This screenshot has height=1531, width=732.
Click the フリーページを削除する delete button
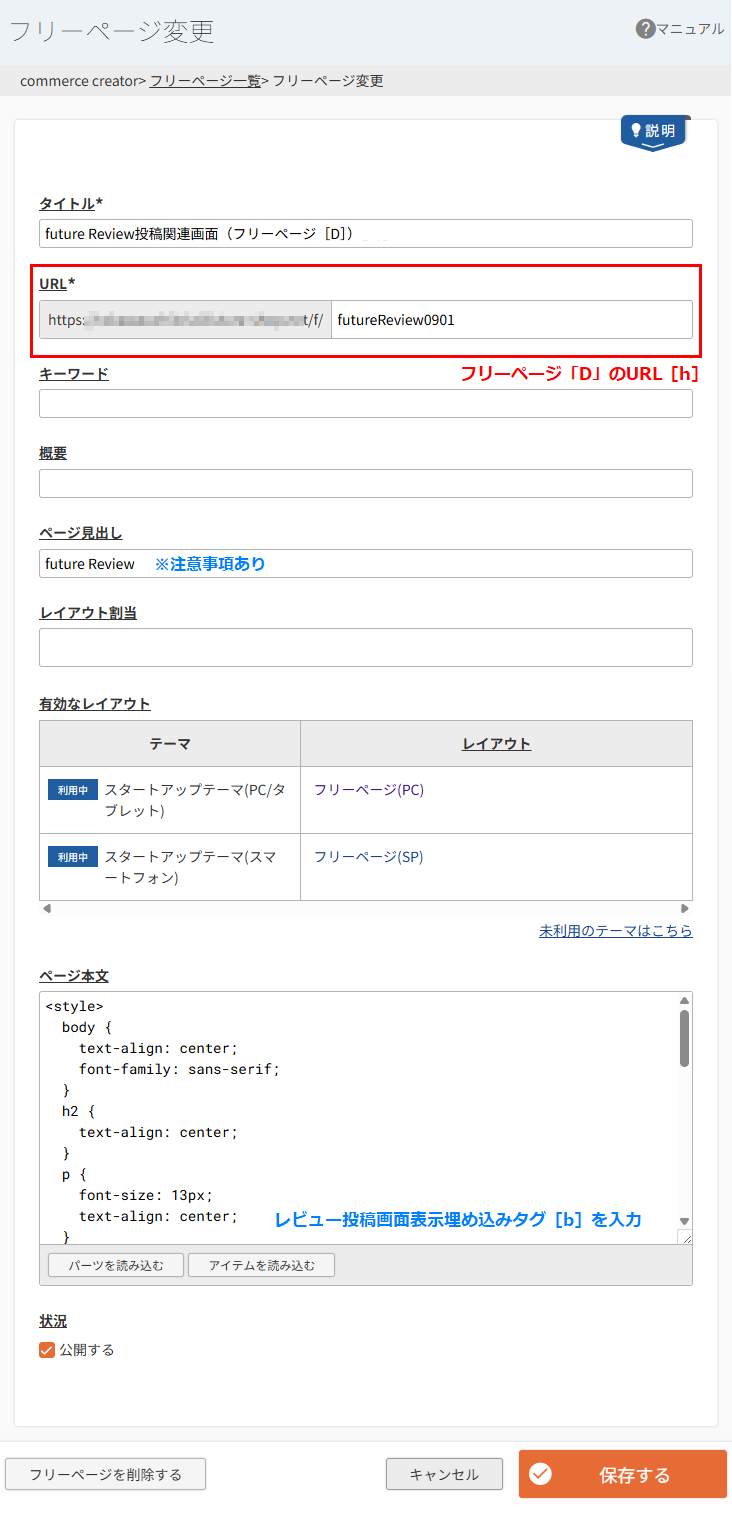[105, 1473]
